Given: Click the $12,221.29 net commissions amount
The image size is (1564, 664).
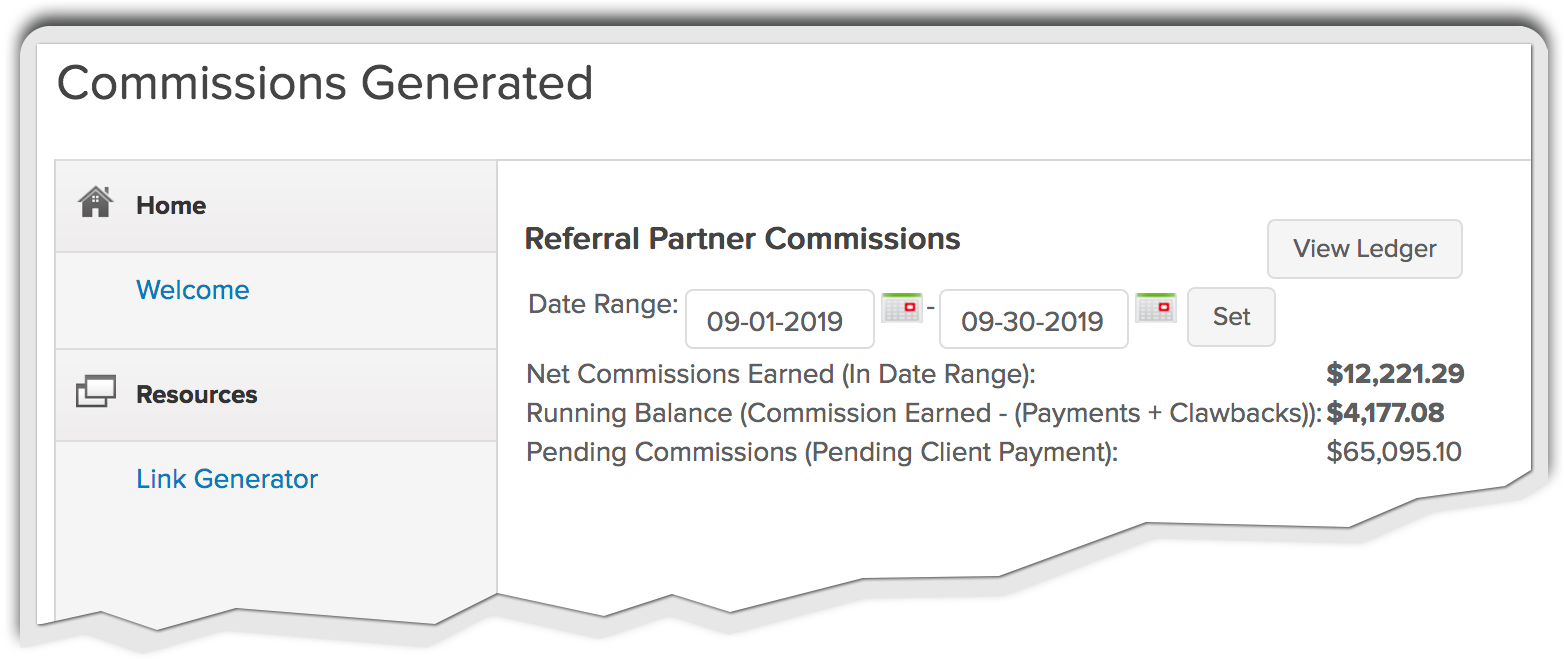Looking at the screenshot, I should [x=1395, y=374].
